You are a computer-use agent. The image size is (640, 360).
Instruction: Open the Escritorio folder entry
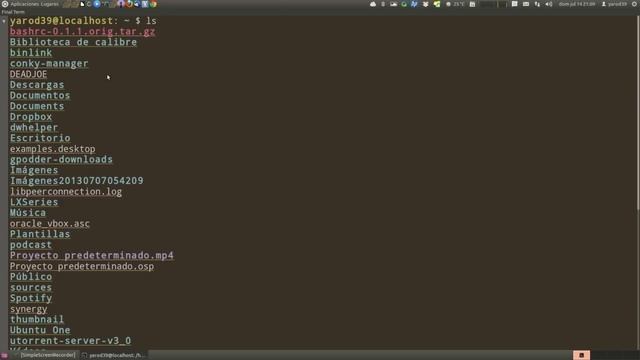click(40, 138)
